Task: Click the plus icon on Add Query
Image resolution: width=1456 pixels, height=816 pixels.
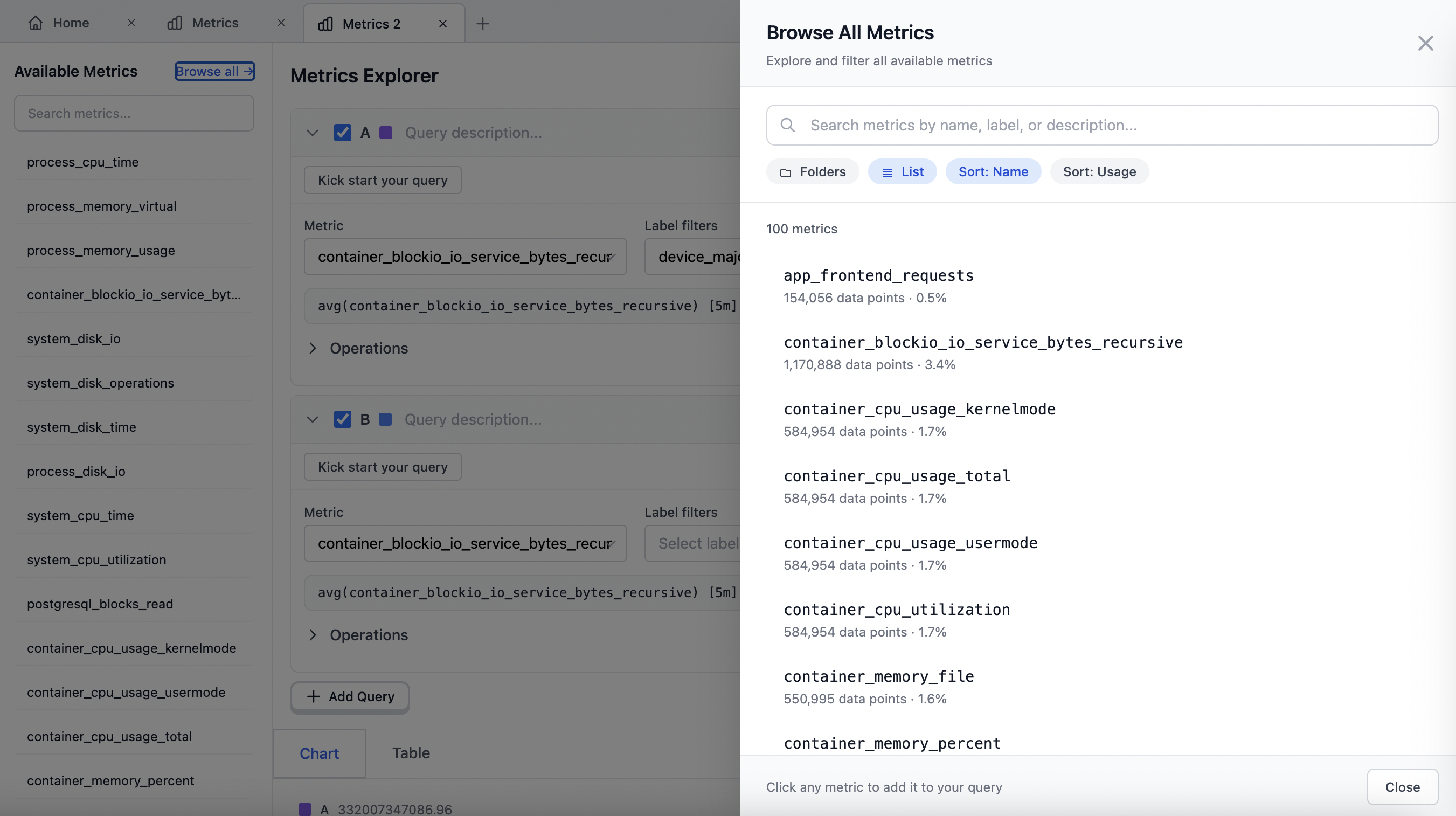Action: point(313,697)
